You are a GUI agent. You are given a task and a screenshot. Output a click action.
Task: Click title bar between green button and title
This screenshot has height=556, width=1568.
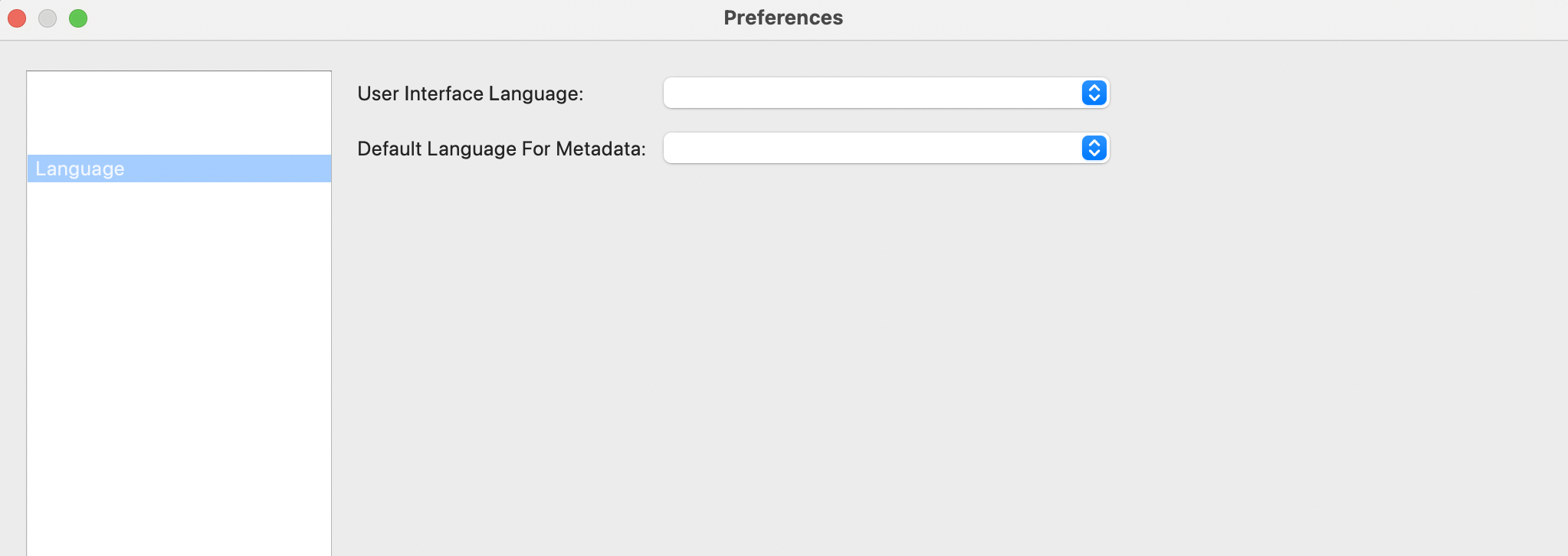(383, 18)
